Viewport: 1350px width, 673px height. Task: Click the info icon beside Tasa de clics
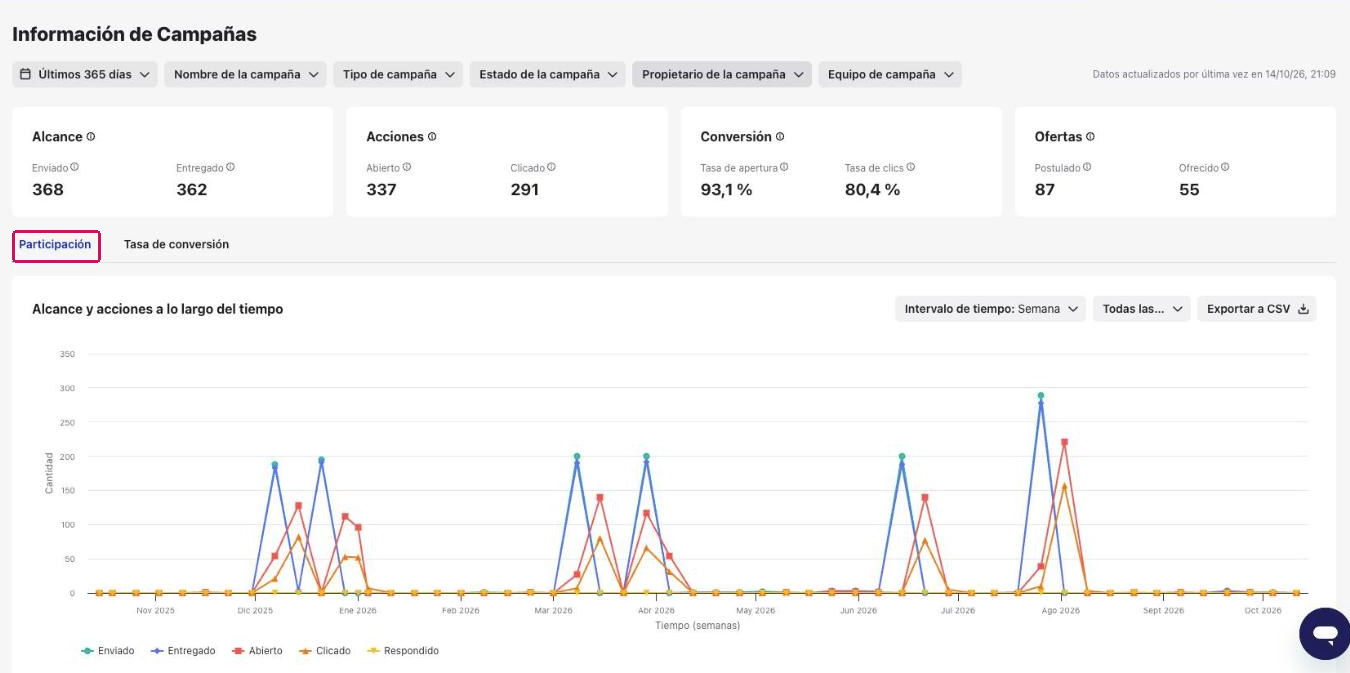911,168
